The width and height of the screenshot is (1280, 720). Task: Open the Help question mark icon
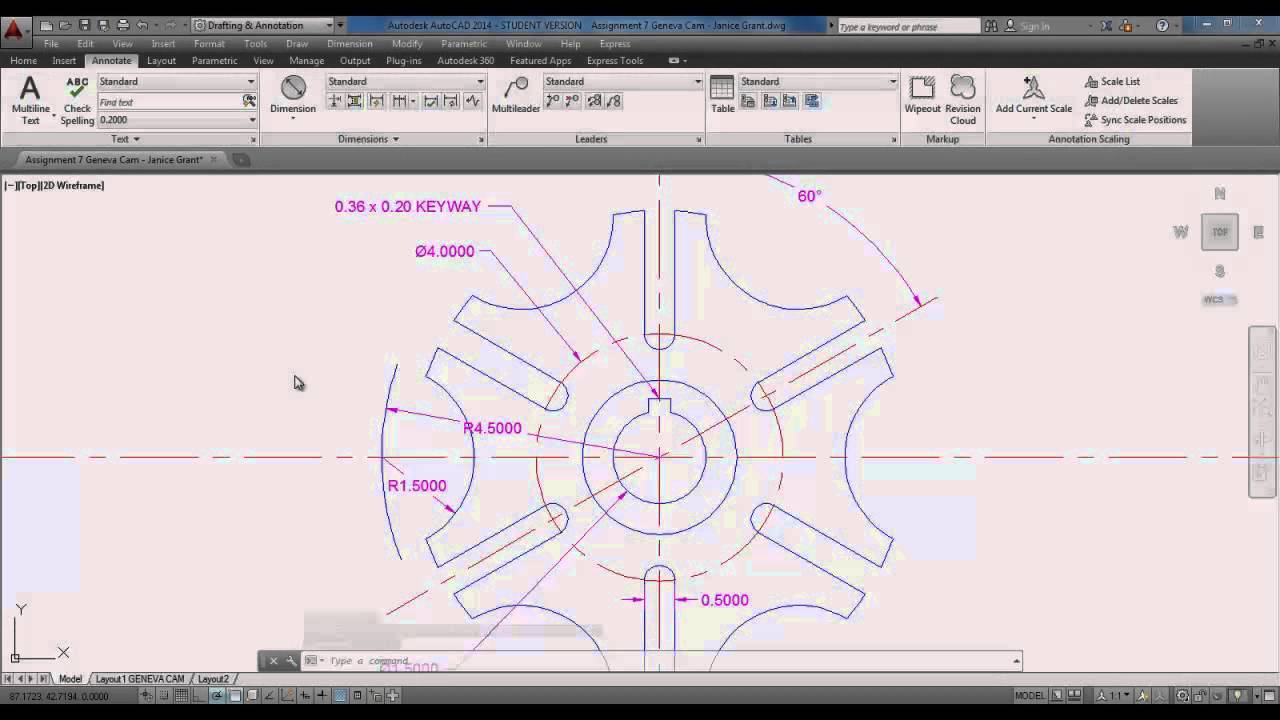pyautogui.click(x=1161, y=25)
